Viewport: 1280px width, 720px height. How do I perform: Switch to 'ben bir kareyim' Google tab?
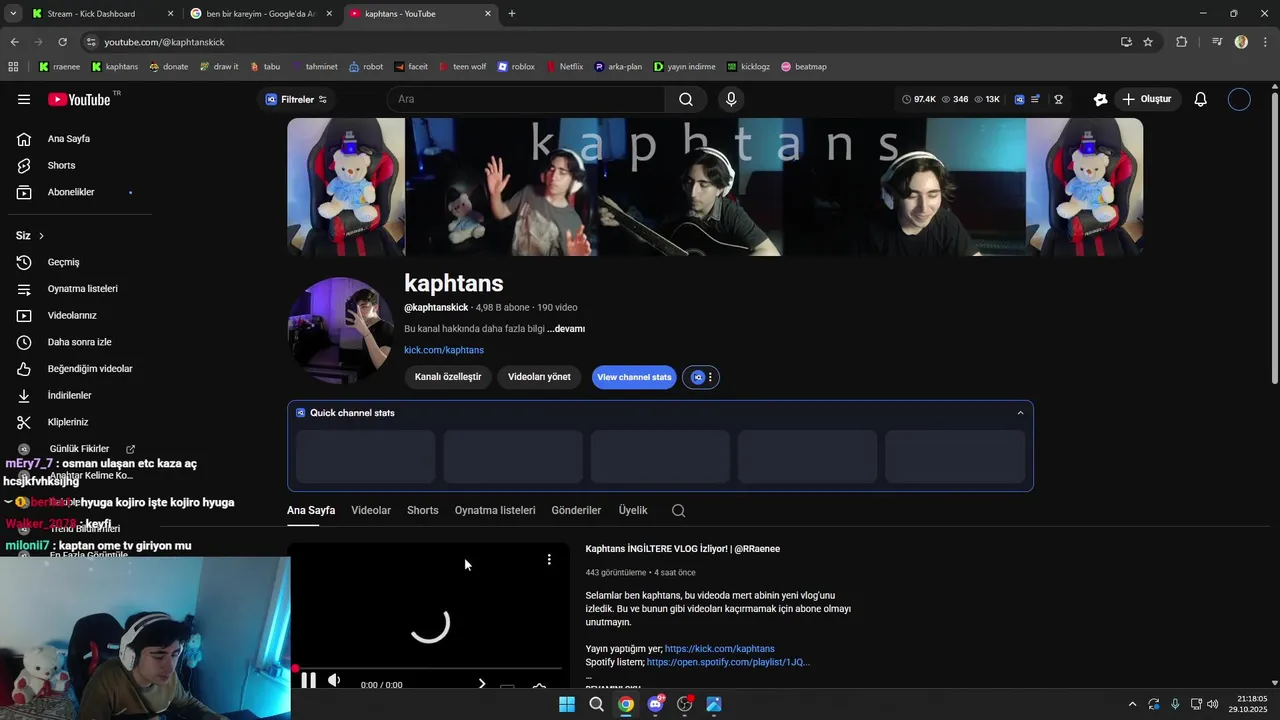(x=261, y=14)
